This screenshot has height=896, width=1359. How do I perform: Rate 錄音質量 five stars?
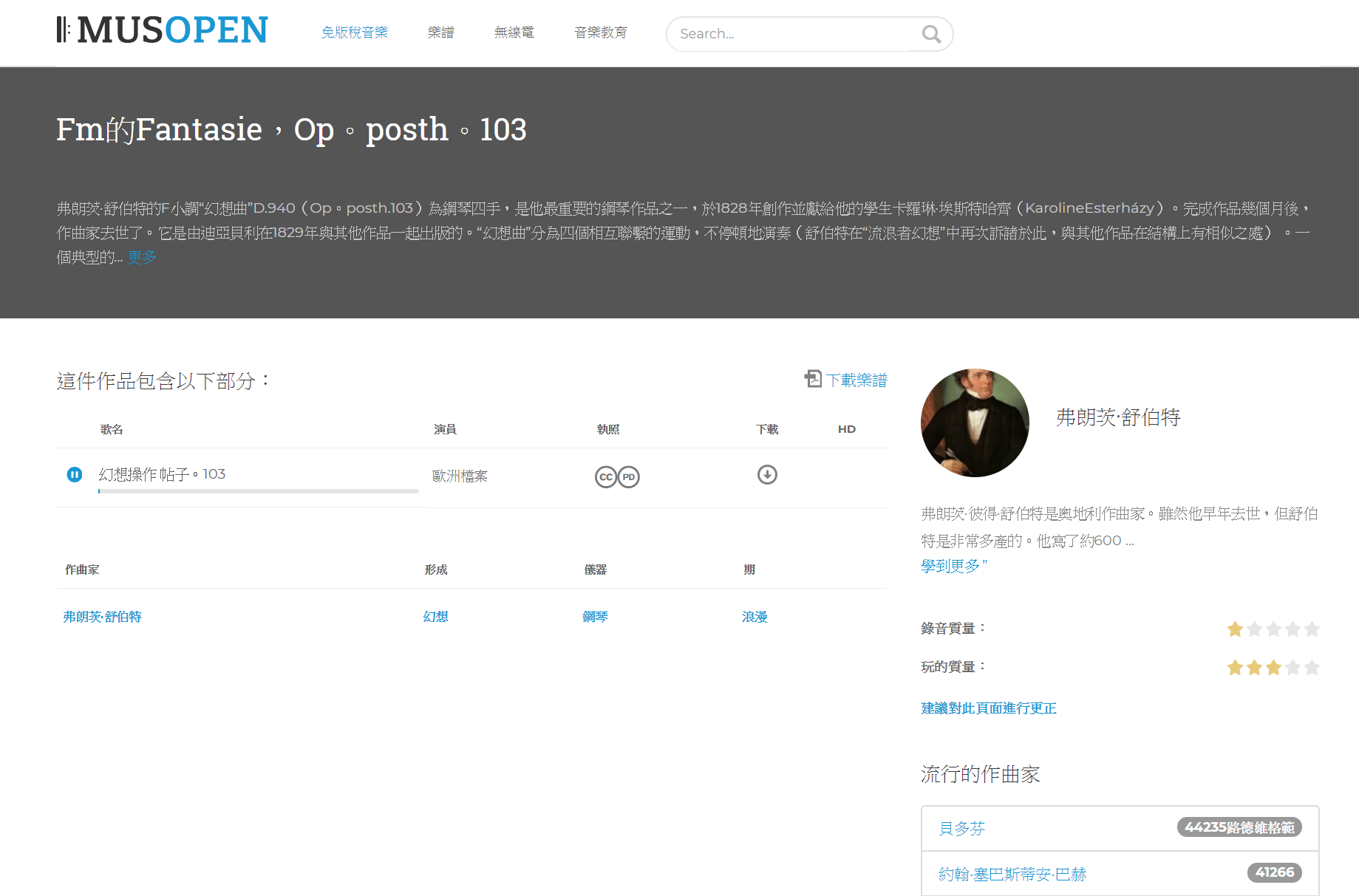point(1312,629)
